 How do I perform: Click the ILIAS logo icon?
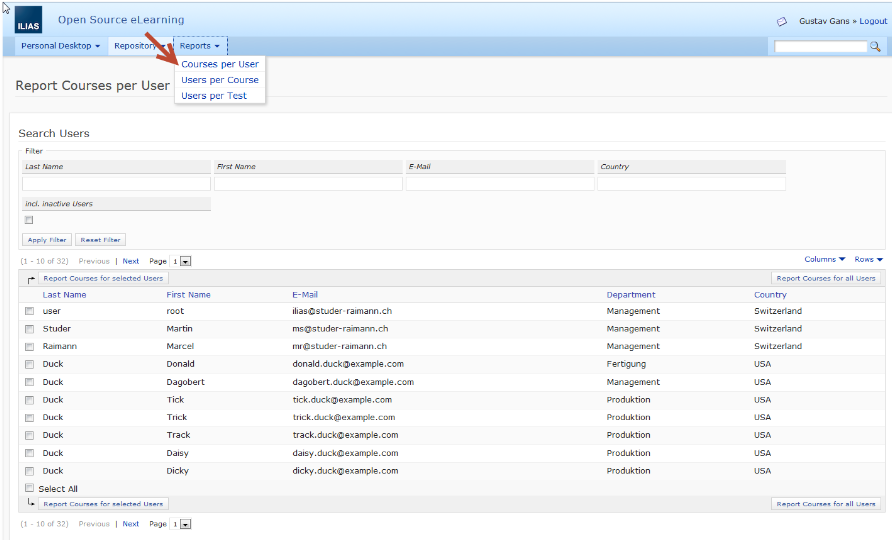(x=29, y=21)
